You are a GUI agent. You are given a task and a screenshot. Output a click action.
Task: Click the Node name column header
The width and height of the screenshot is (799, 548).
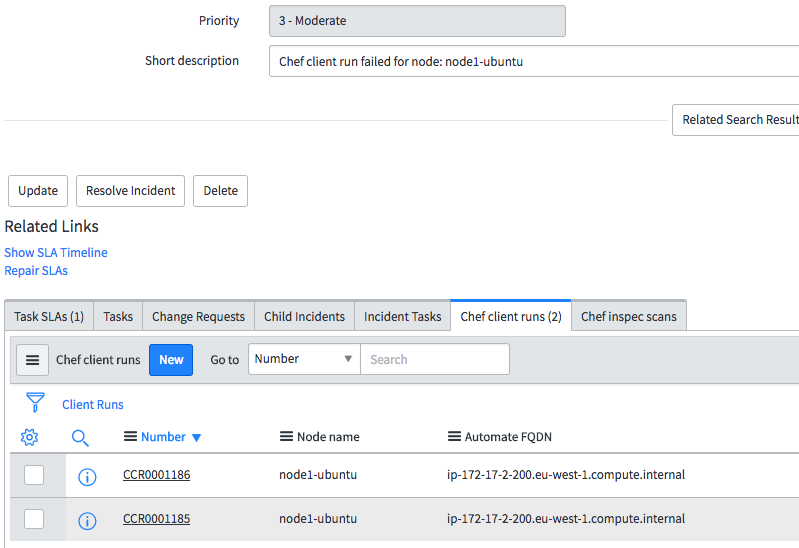tap(328, 437)
